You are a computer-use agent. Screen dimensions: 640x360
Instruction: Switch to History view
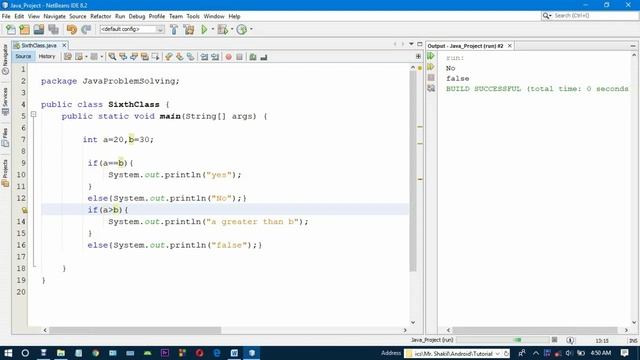[47, 57]
